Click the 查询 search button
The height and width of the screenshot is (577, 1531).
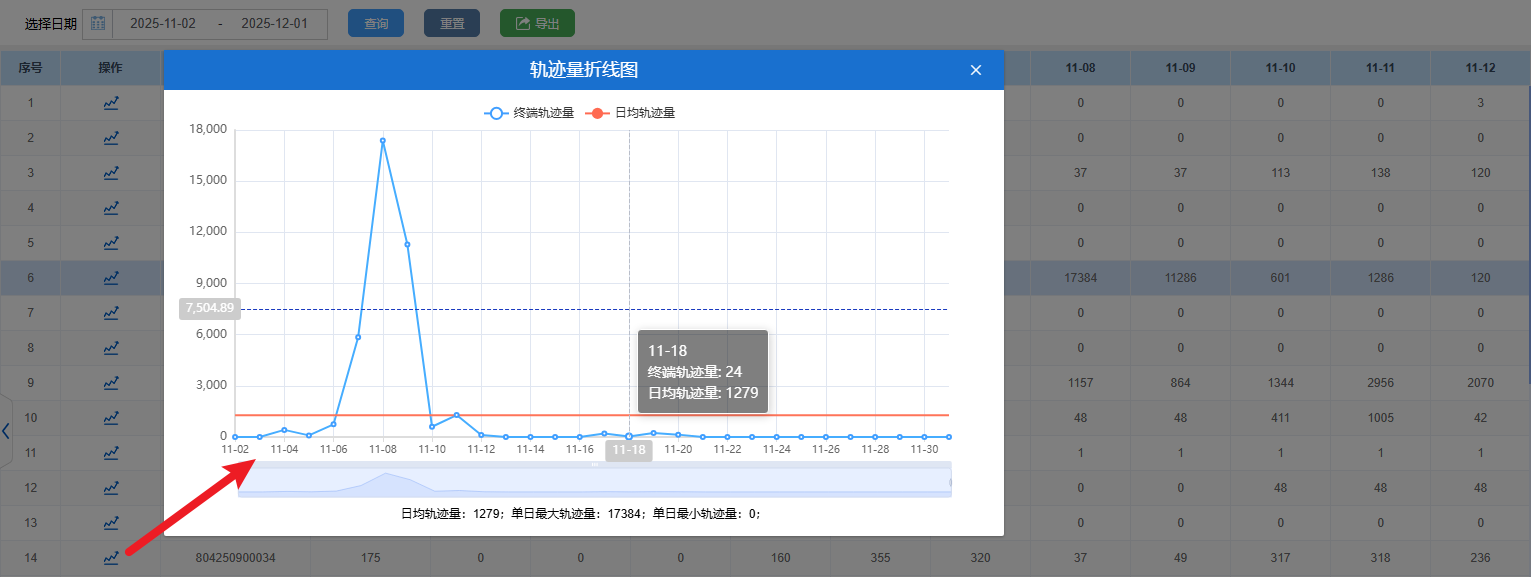click(376, 24)
